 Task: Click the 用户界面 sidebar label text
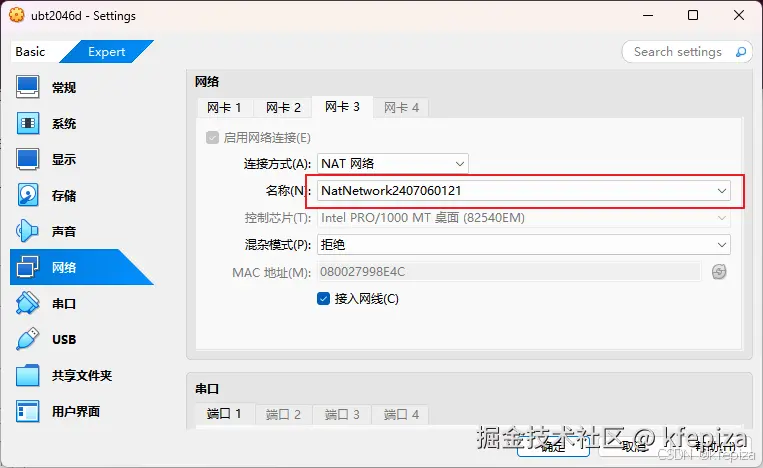click(76, 412)
